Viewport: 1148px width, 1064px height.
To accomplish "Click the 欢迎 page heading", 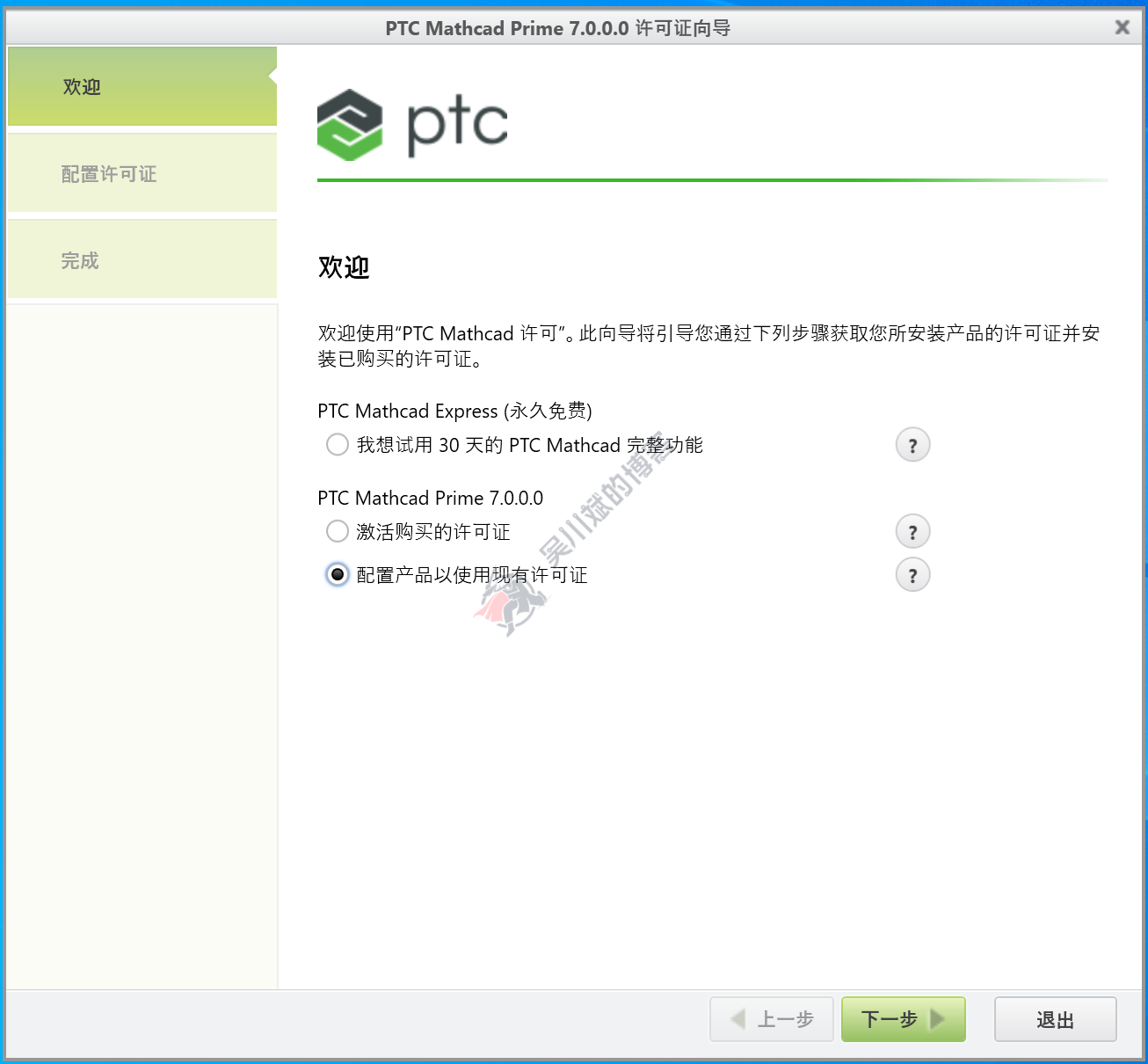I will click(344, 266).
